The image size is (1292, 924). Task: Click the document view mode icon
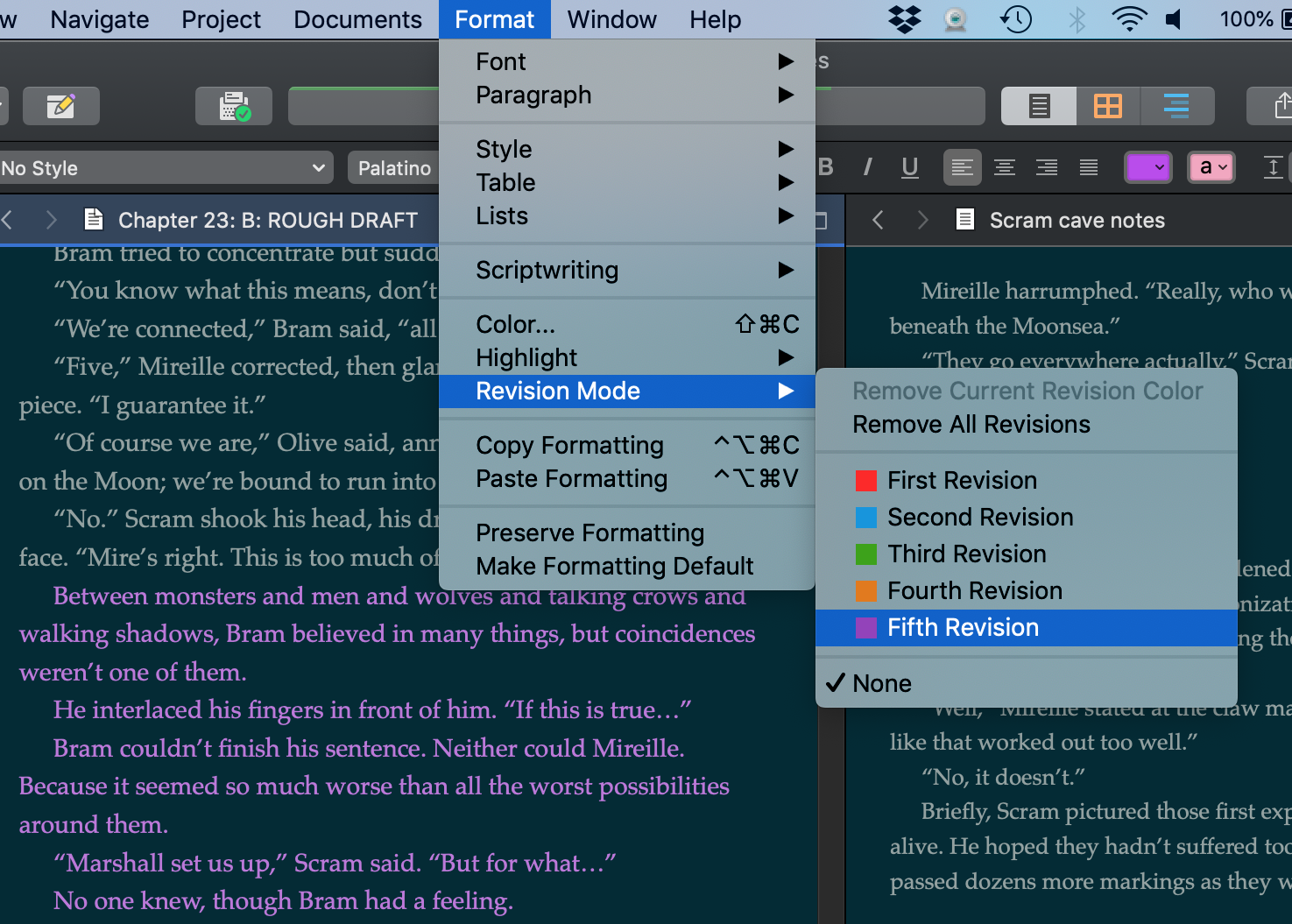(1038, 106)
